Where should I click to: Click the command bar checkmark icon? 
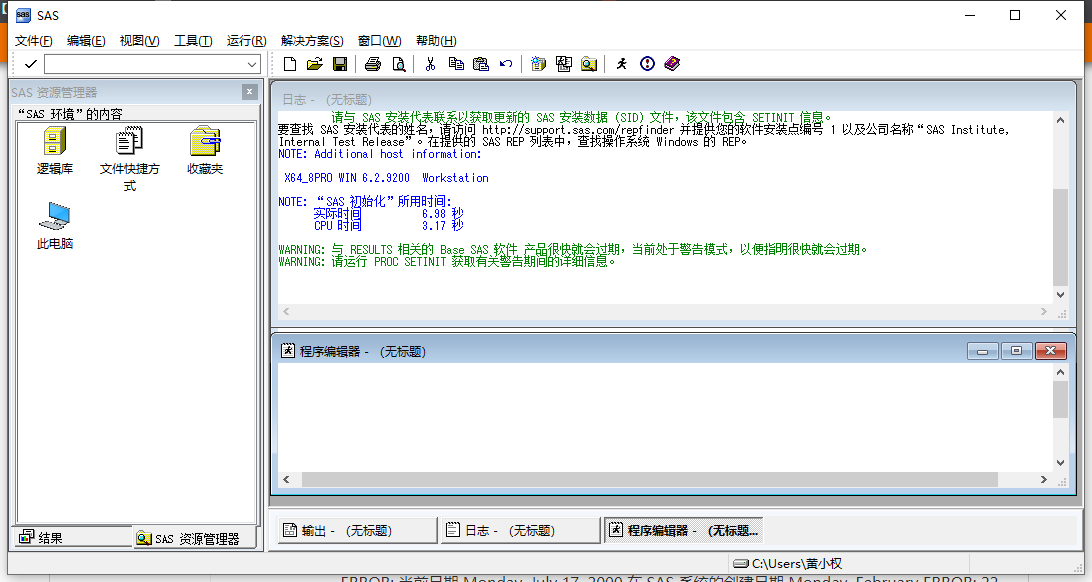(30, 64)
